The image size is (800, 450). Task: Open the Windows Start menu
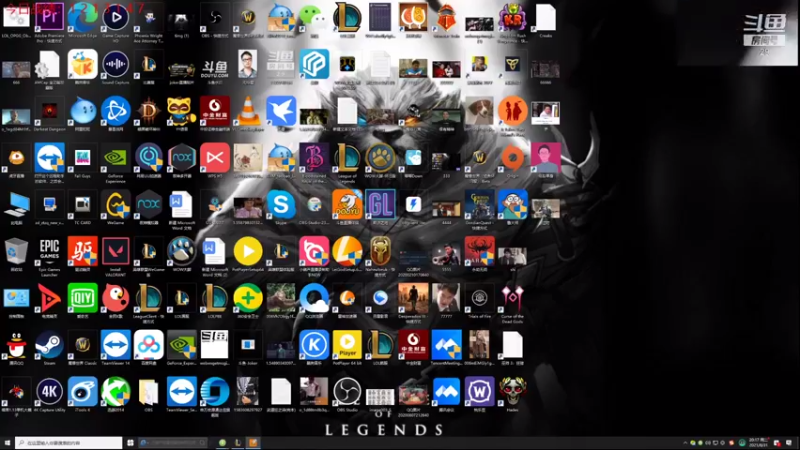click(7, 443)
